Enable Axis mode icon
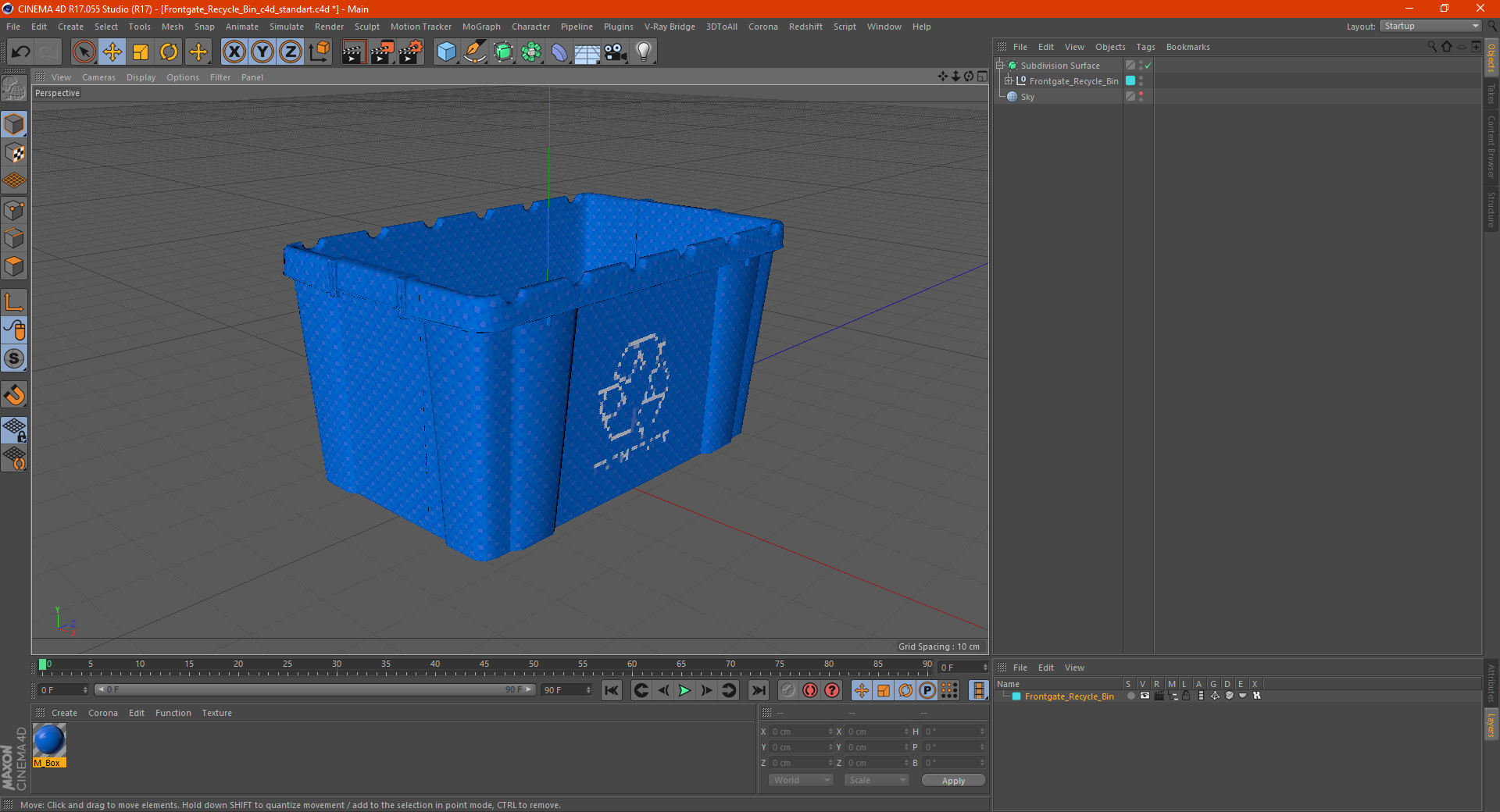 14,302
